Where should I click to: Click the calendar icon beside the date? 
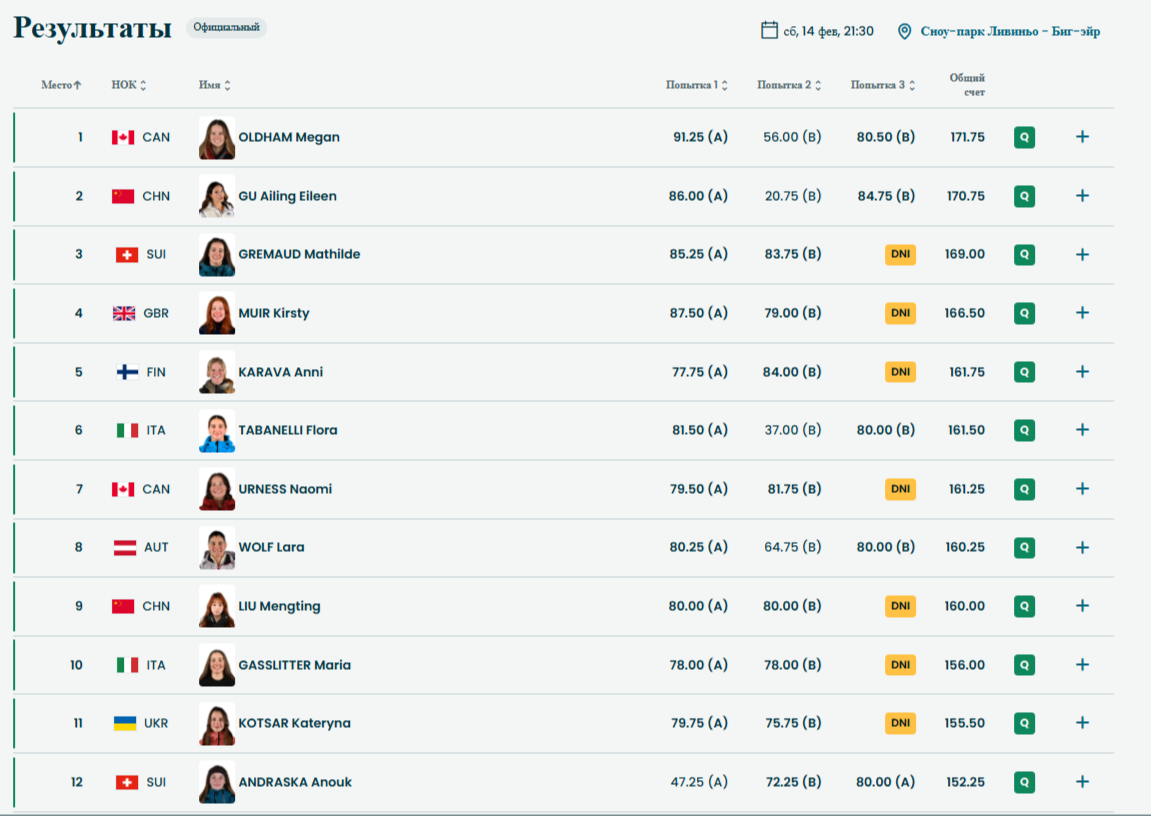pyautogui.click(x=769, y=30)
